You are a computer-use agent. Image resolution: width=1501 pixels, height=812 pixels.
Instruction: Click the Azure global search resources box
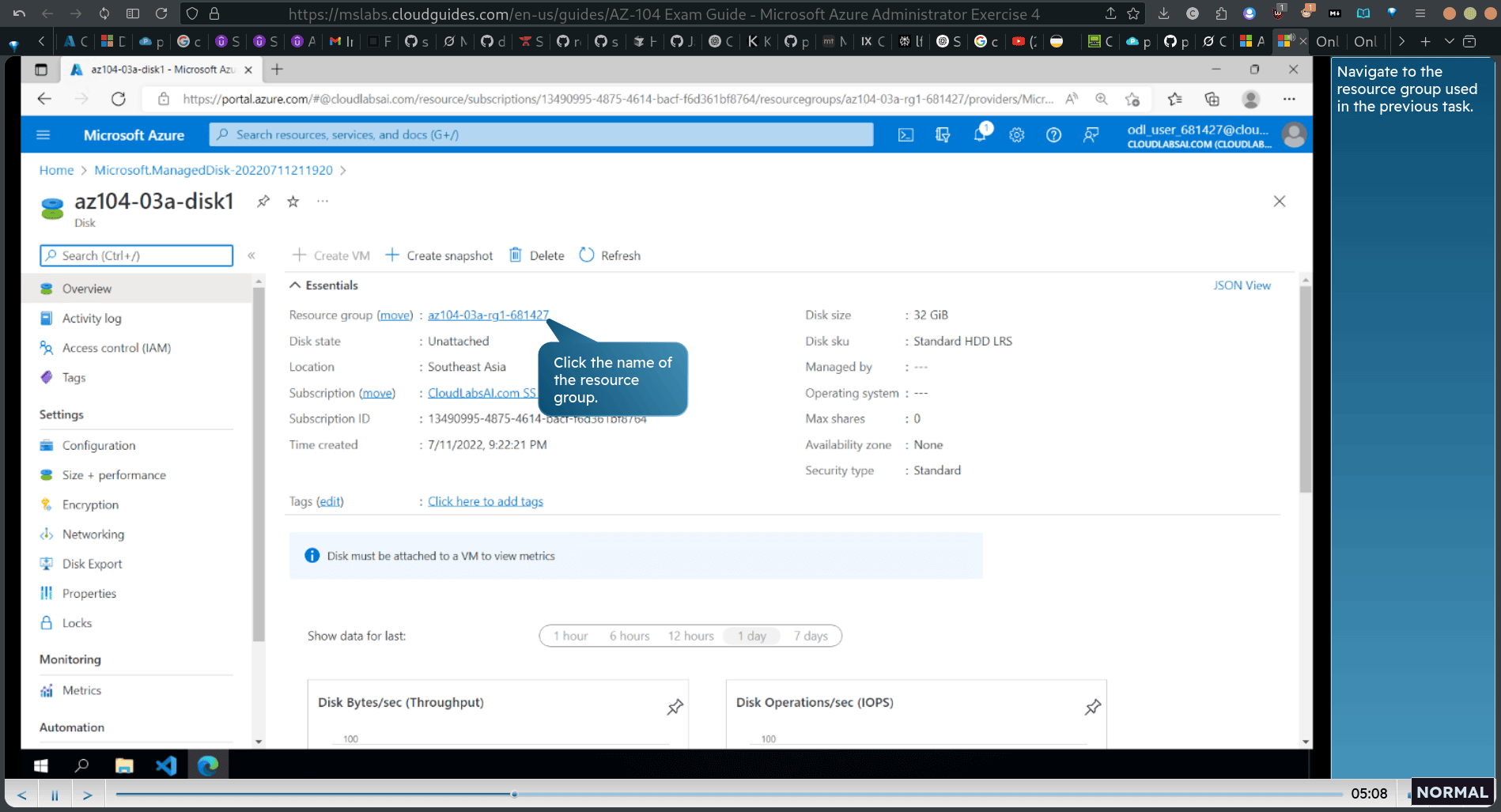click(541, 135)
